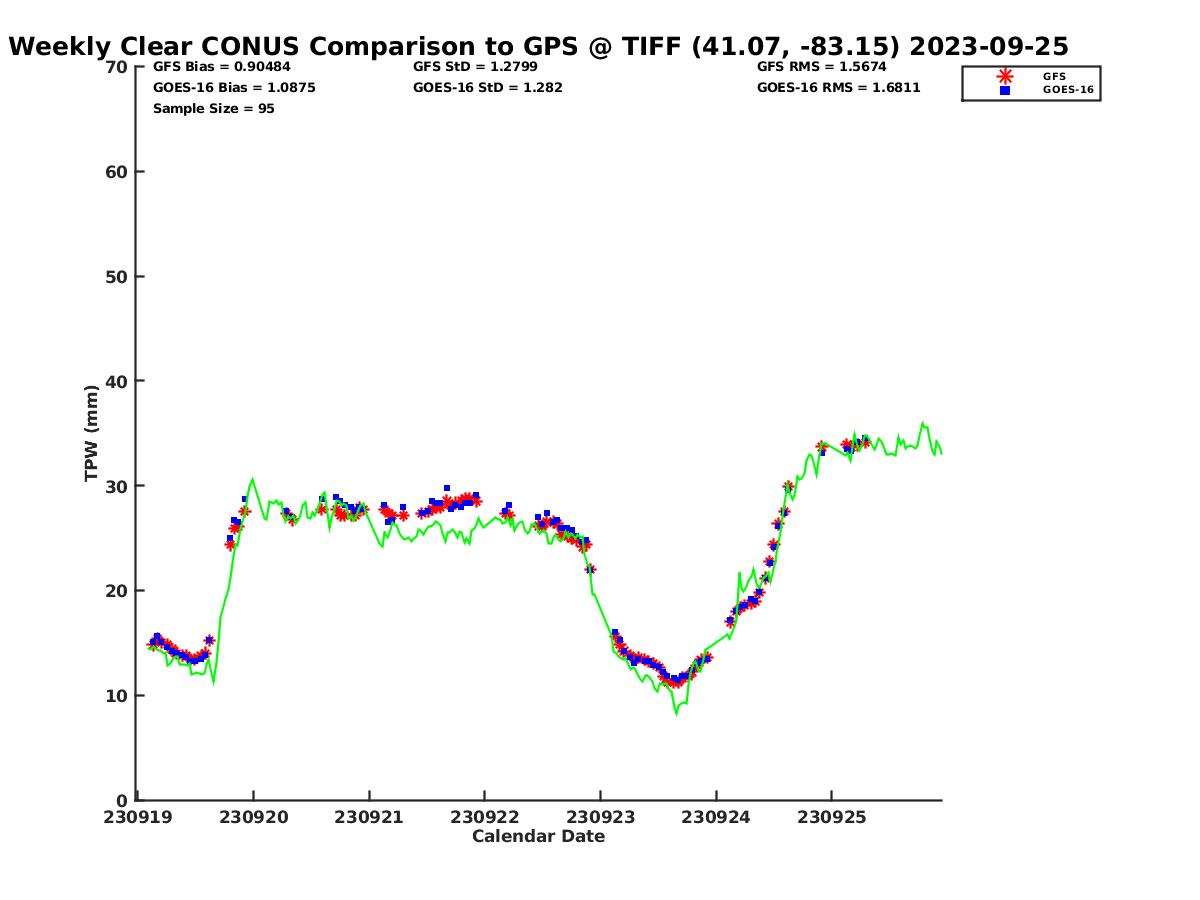Select the 230922 date tick label

(485, 817)
